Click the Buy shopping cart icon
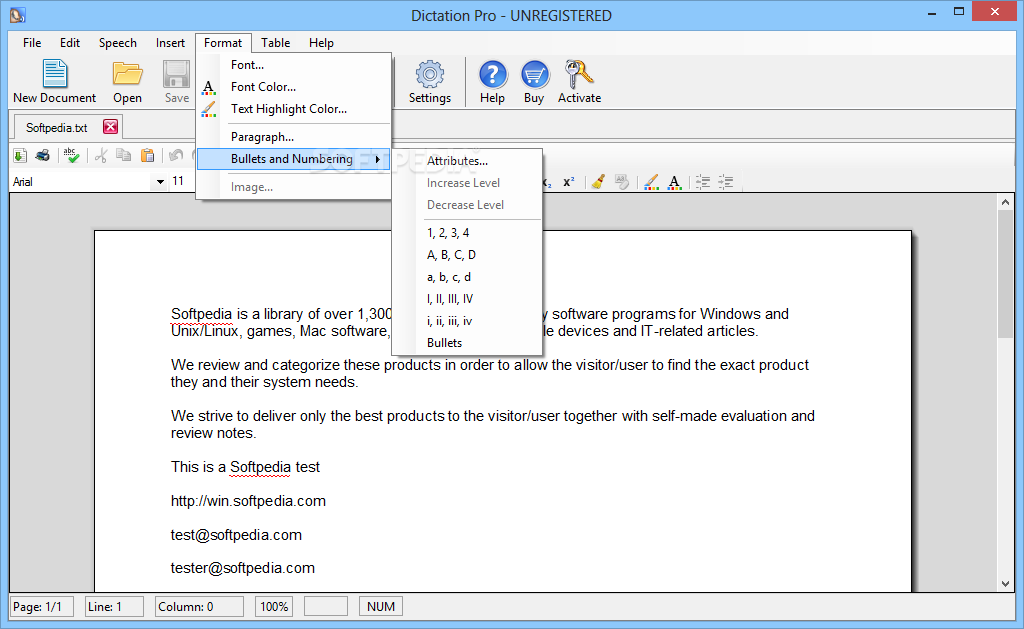The height and width of the screenshot is (629, 1024). click(x=534, y=74)
